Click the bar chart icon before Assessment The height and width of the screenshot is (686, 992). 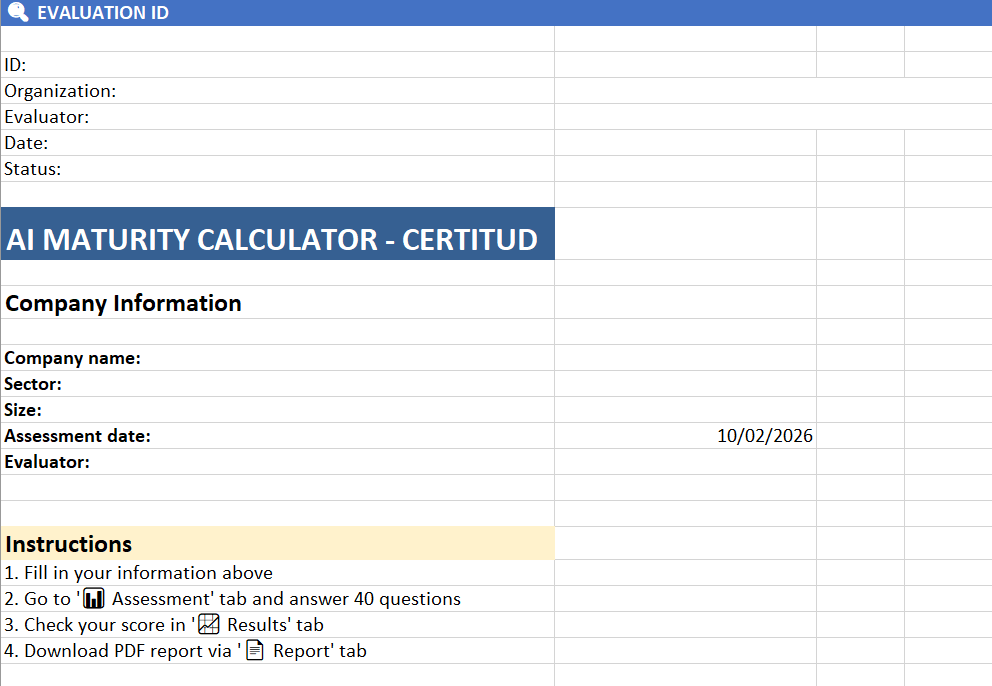[x=94, y=599]
